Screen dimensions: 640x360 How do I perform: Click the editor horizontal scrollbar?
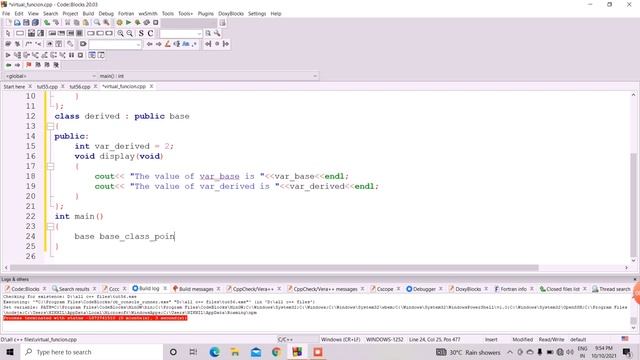(x=274, y=268)
